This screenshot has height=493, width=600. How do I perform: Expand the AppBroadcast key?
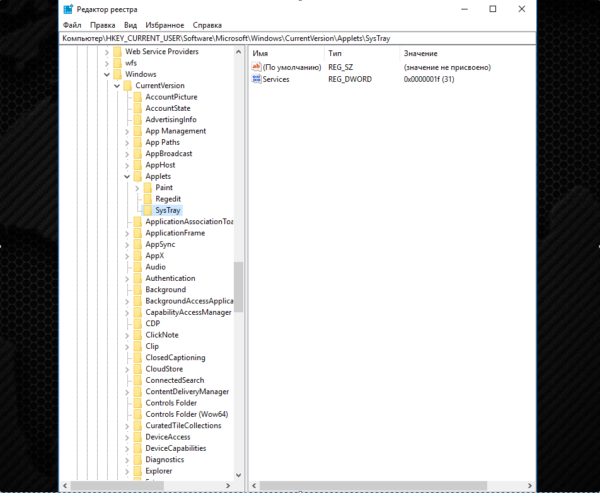click(x=127, y=154)
